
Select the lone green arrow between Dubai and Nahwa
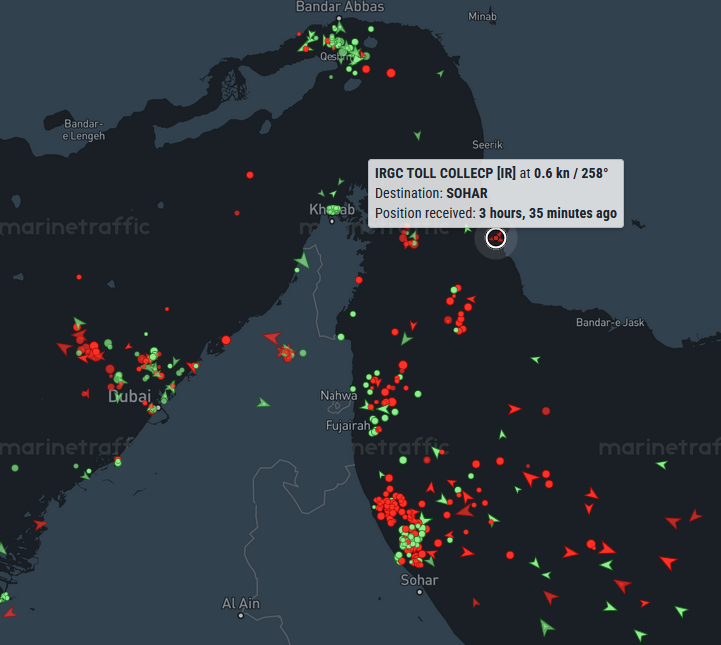point(263,403)
